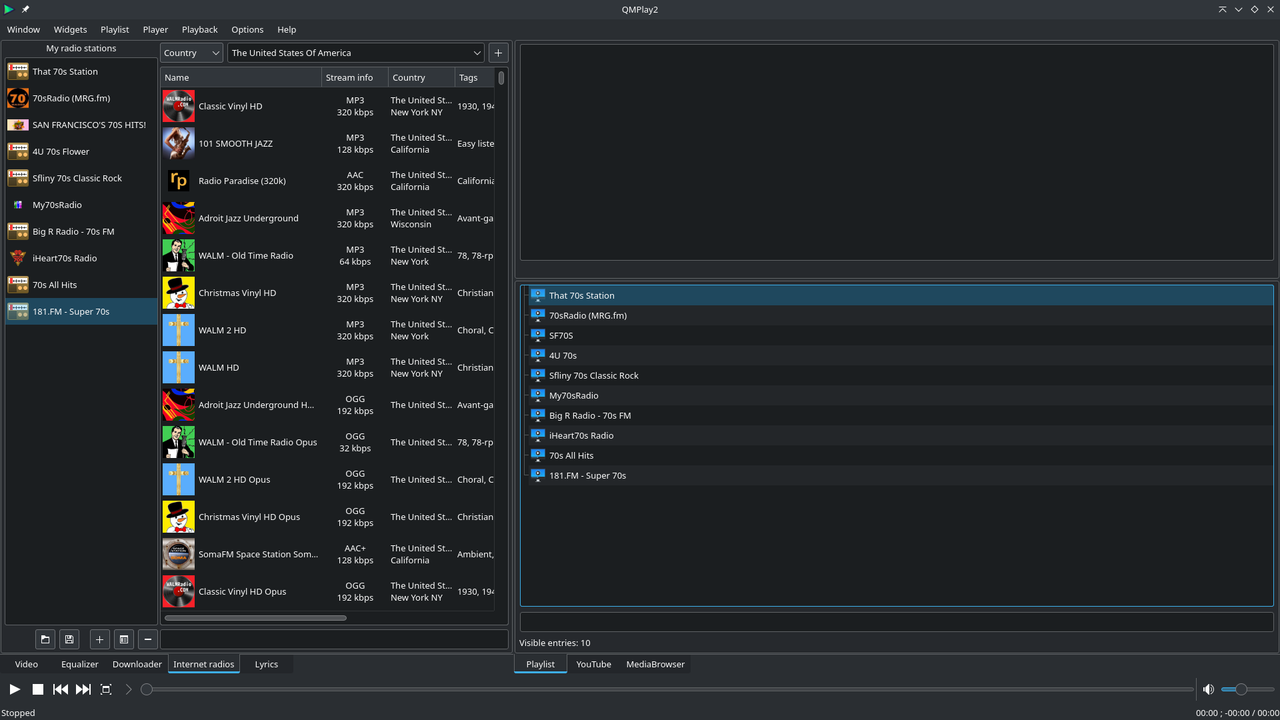
Task: Click the playlist filter input field
Action: click(897, 622)
